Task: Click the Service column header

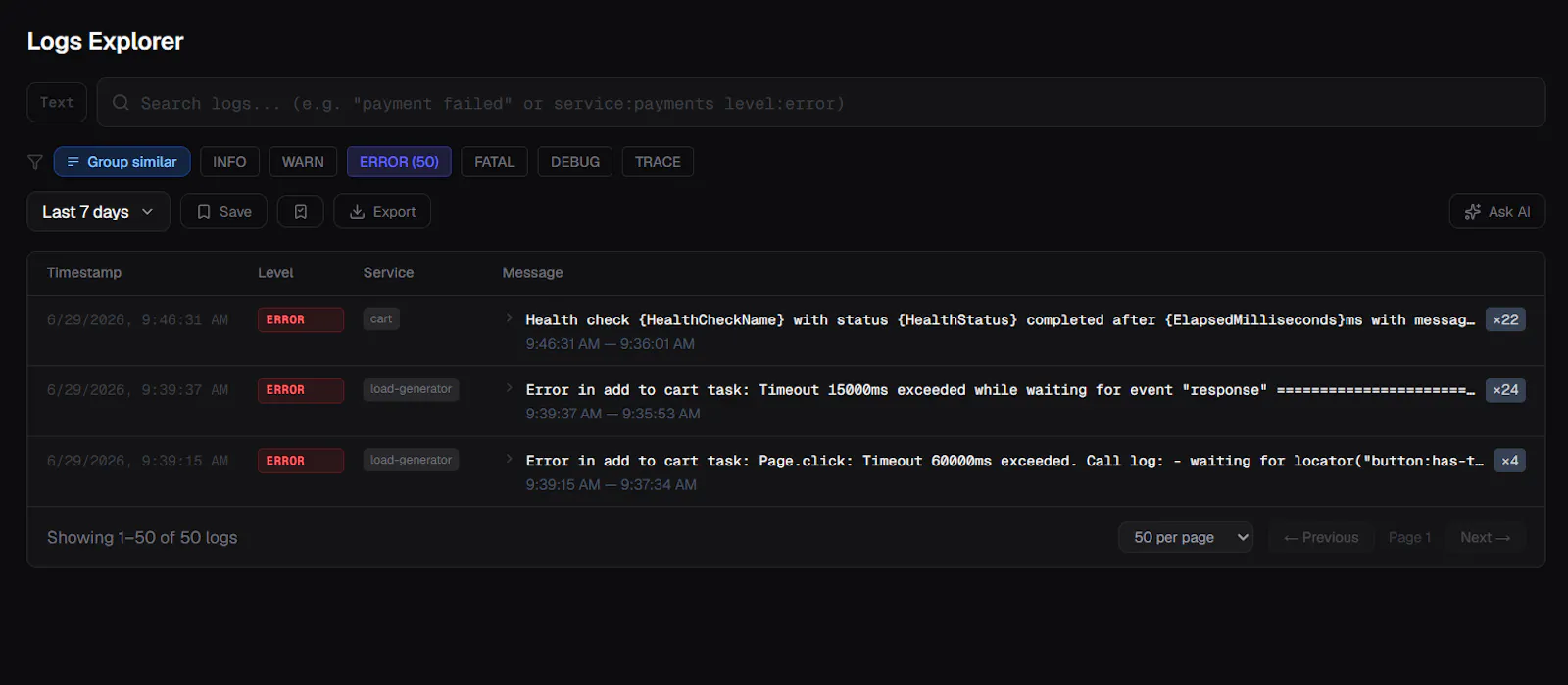Action: pyautogui.click(x=388, y=272)
